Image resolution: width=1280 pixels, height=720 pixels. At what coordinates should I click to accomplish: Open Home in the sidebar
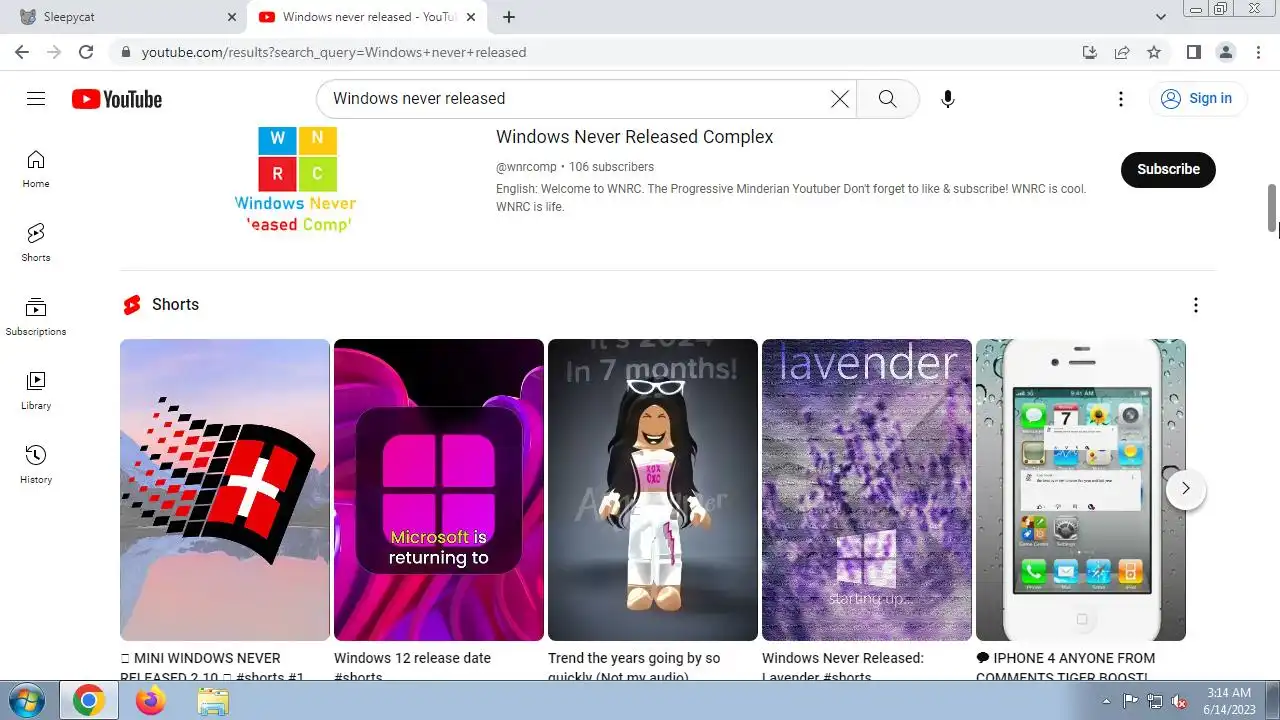pos(36,168)
